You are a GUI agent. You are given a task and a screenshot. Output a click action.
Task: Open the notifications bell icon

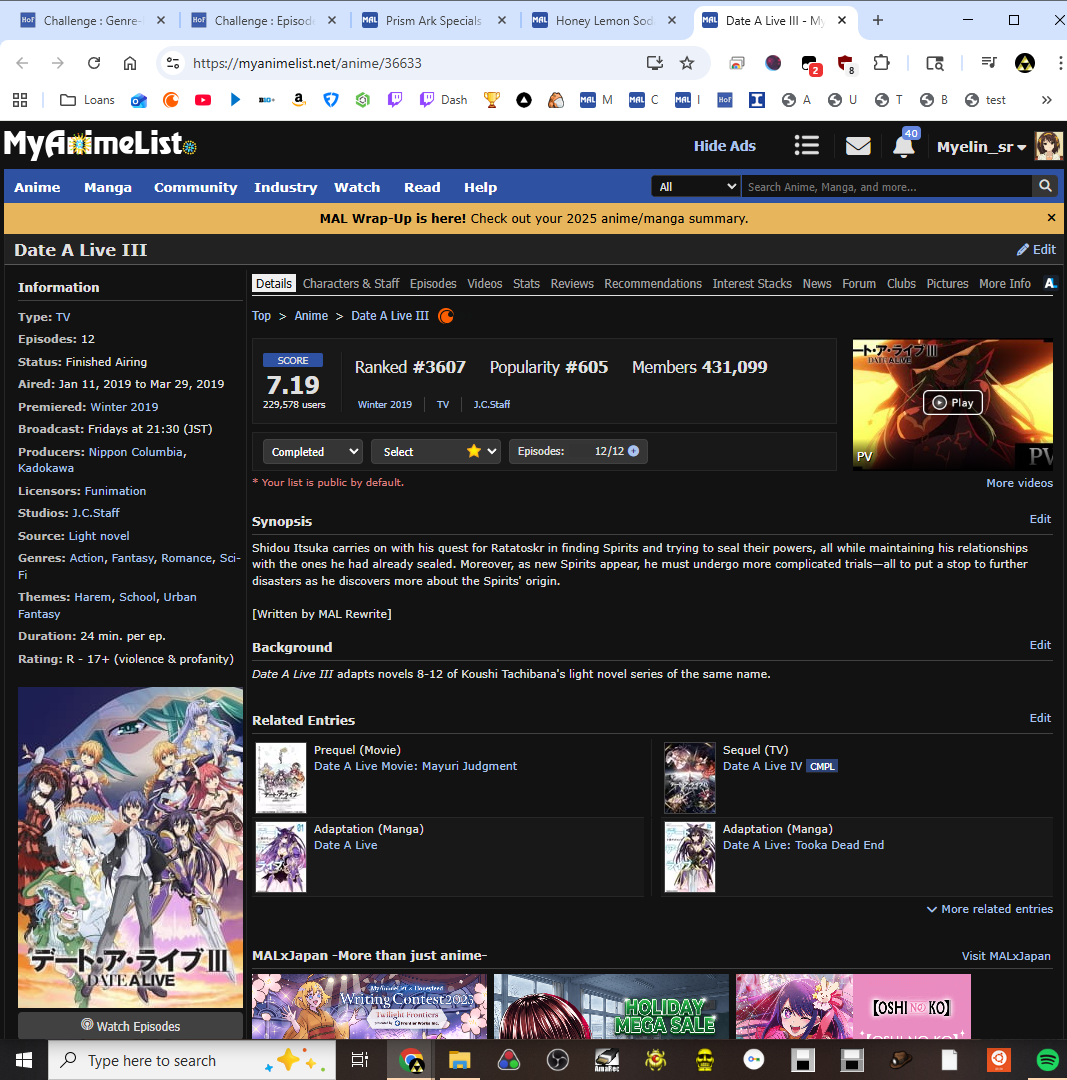[903, 146]
